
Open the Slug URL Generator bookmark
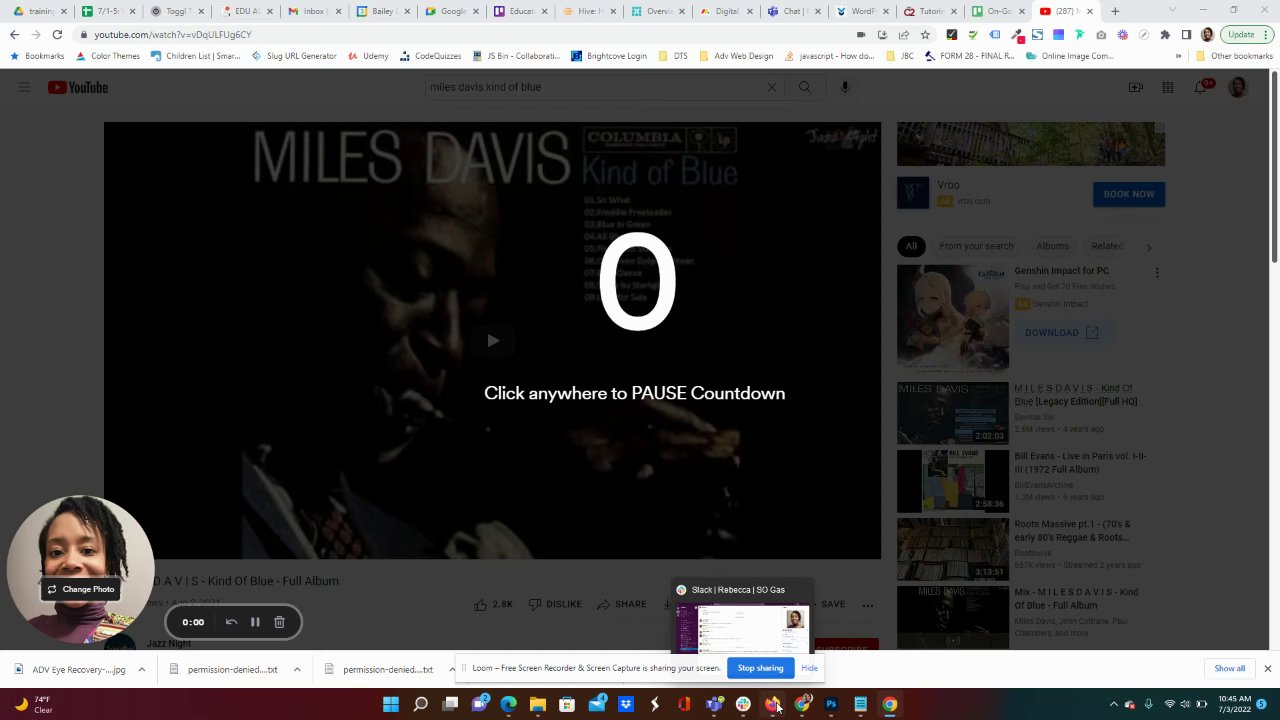294,56
